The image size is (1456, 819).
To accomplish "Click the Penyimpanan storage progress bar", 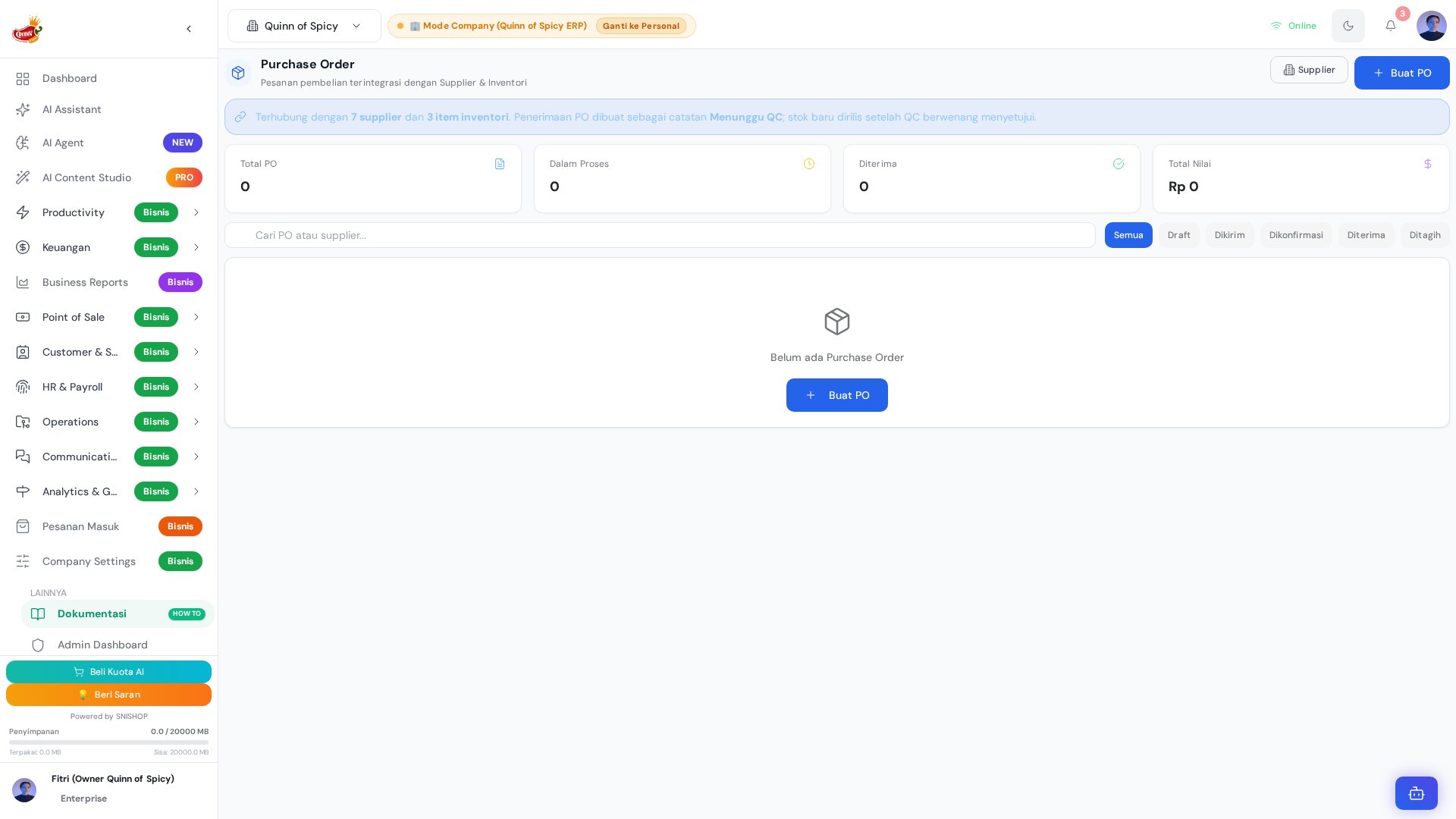I will pyautogui.click(x=108, y=742).
